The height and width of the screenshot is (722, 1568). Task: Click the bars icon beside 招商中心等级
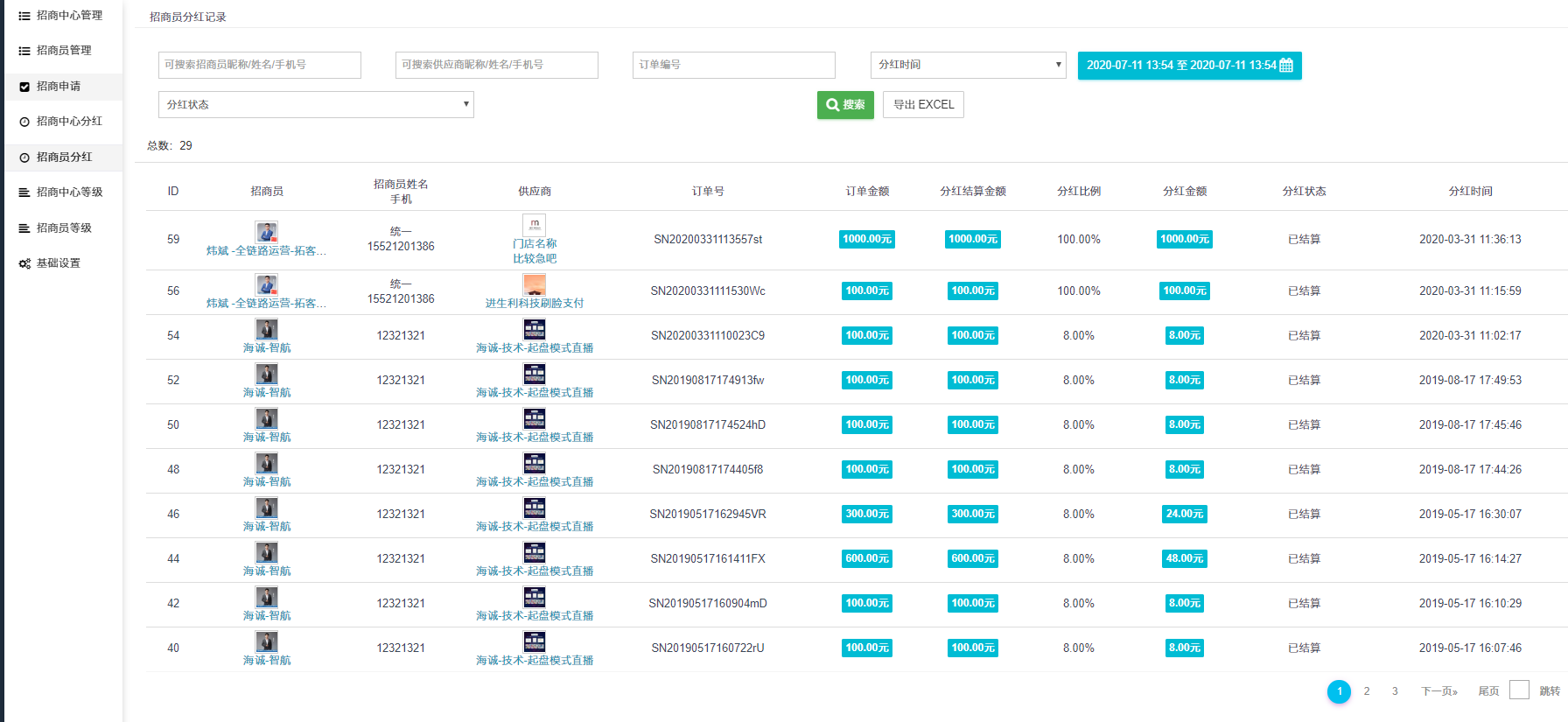click(x=24, y=193)
